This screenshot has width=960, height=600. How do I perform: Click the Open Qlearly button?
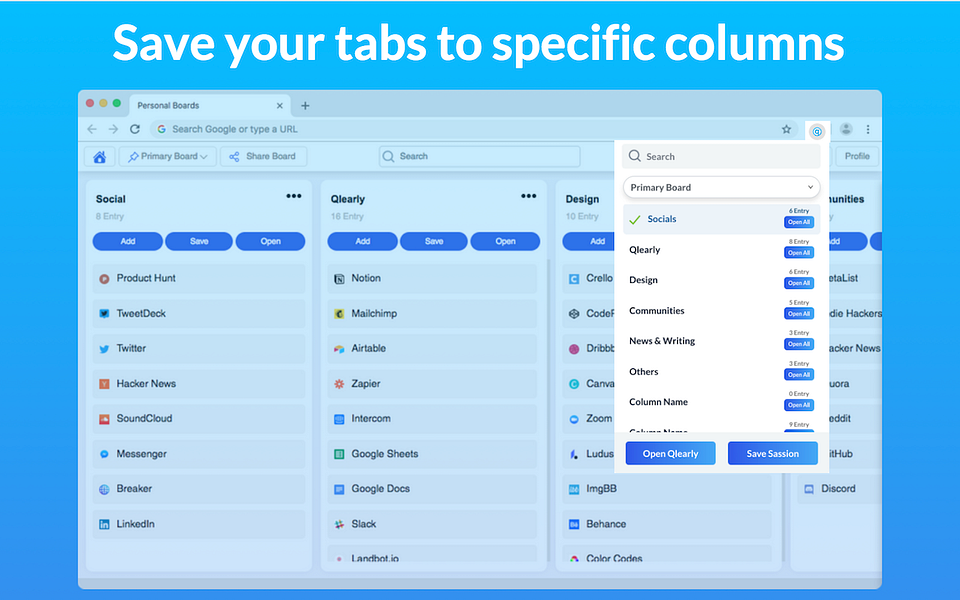pos(670,454)
